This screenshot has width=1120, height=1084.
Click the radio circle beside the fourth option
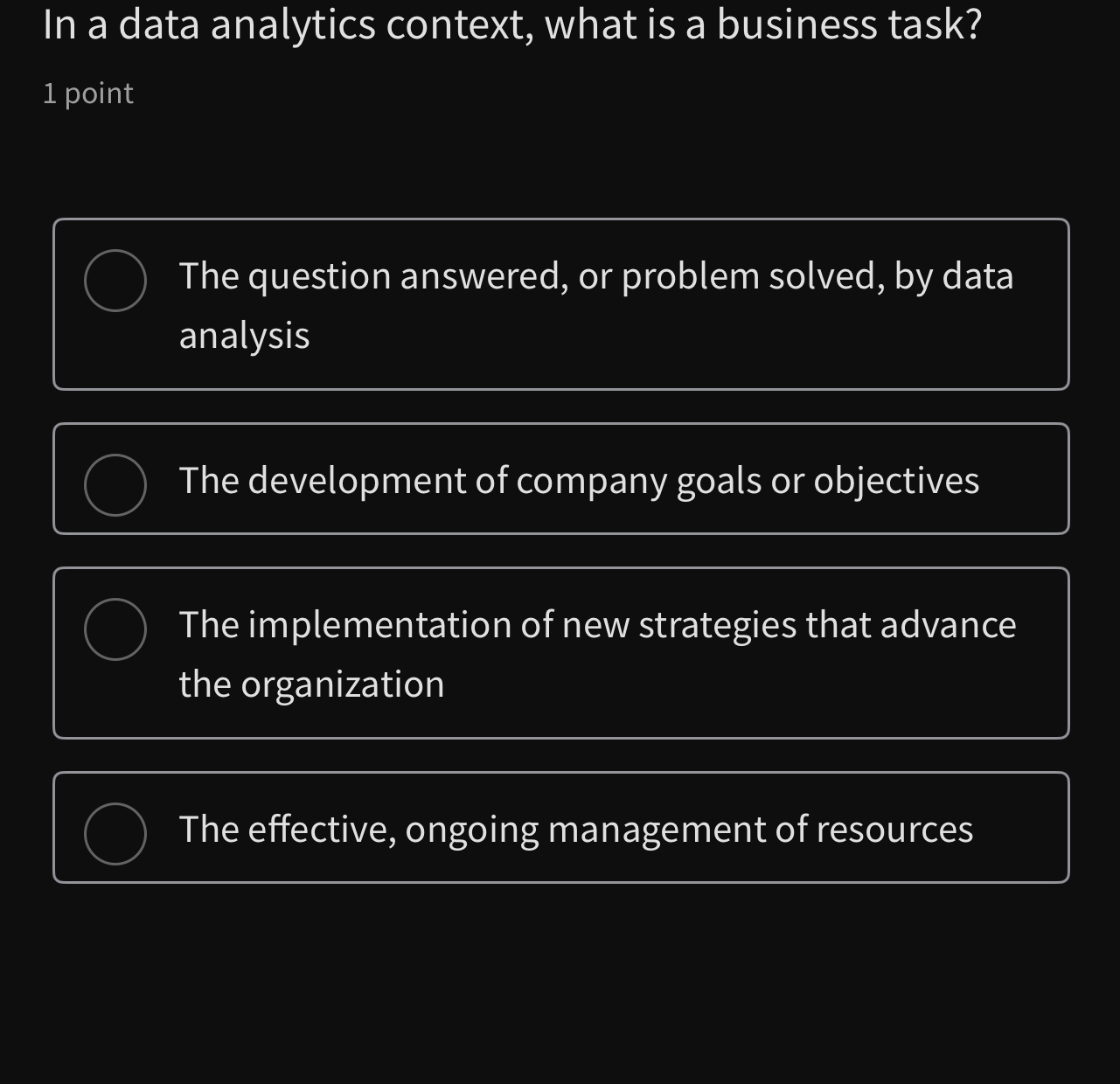[x=115, y=833]
